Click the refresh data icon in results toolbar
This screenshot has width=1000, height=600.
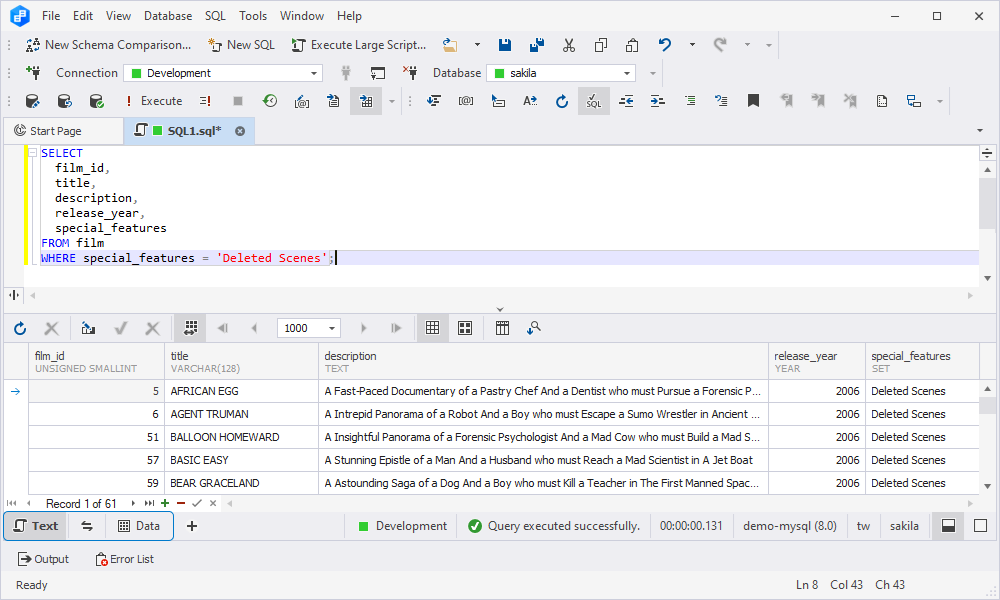[x=20, y=328]
